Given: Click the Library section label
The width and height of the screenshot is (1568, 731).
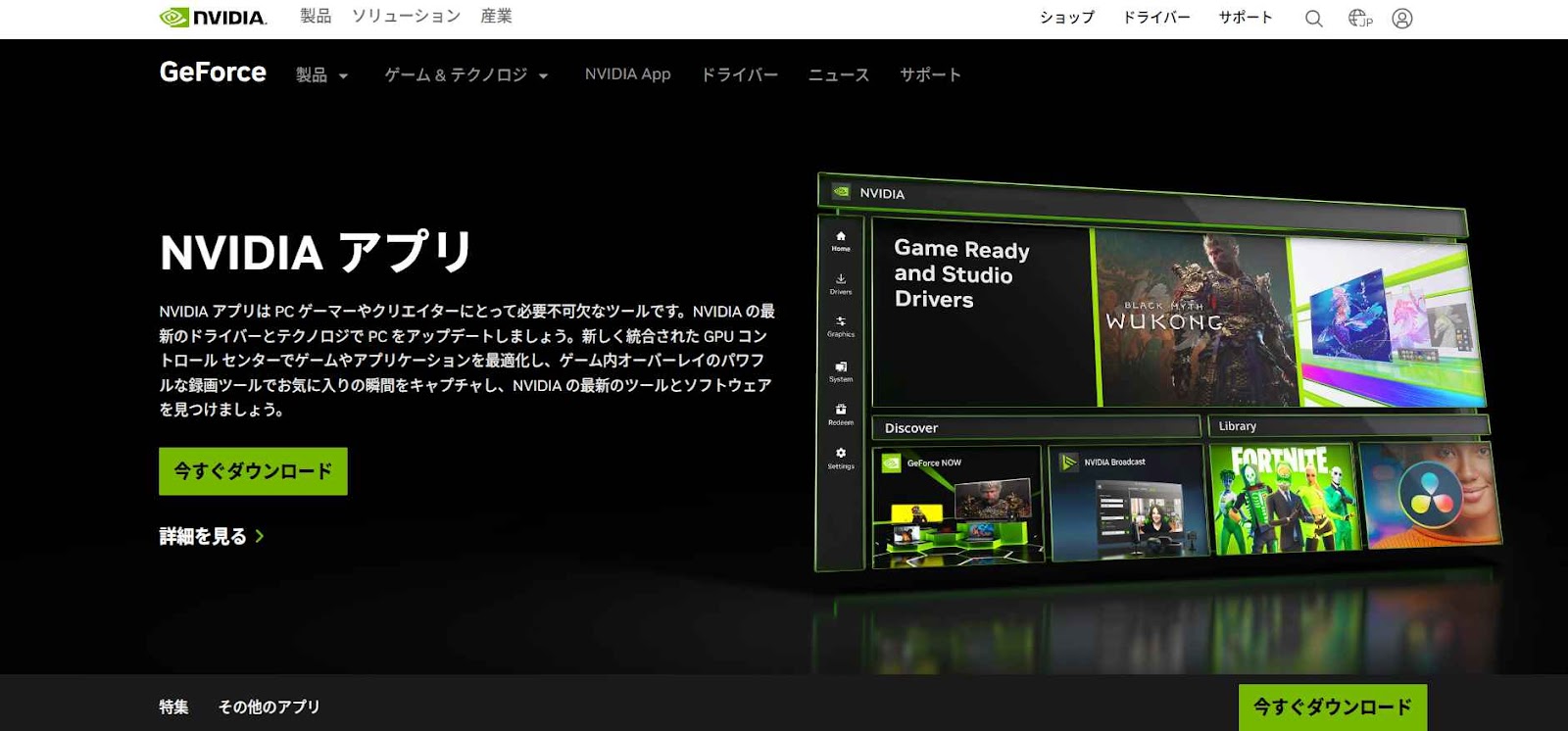Looking at the screenshot, I should [1237, 426].
